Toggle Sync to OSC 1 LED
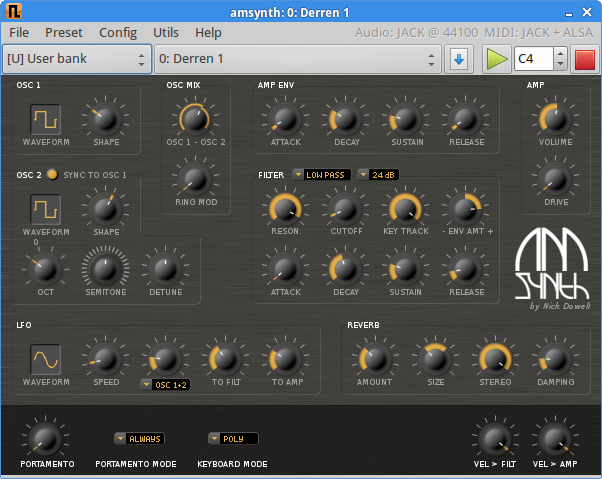Viewport: 602px width, 479px height. click(x=52, y=175)
